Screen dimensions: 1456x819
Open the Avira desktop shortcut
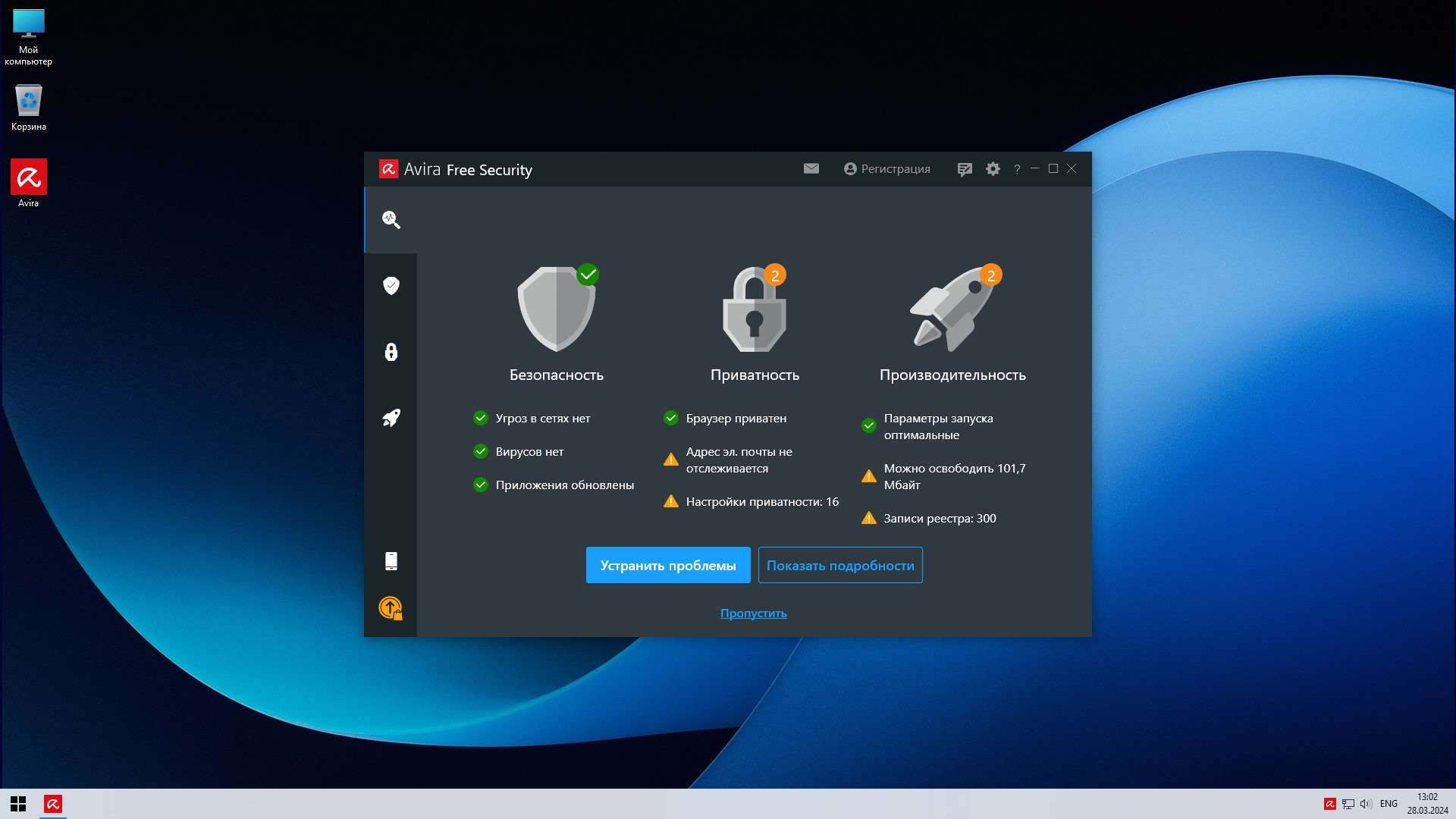(x=29, y=182)
